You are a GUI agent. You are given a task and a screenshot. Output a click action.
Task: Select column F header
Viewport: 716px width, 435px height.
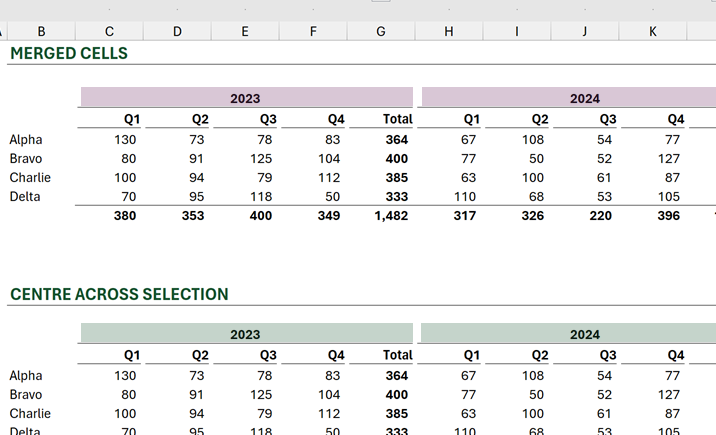point(313,31)
